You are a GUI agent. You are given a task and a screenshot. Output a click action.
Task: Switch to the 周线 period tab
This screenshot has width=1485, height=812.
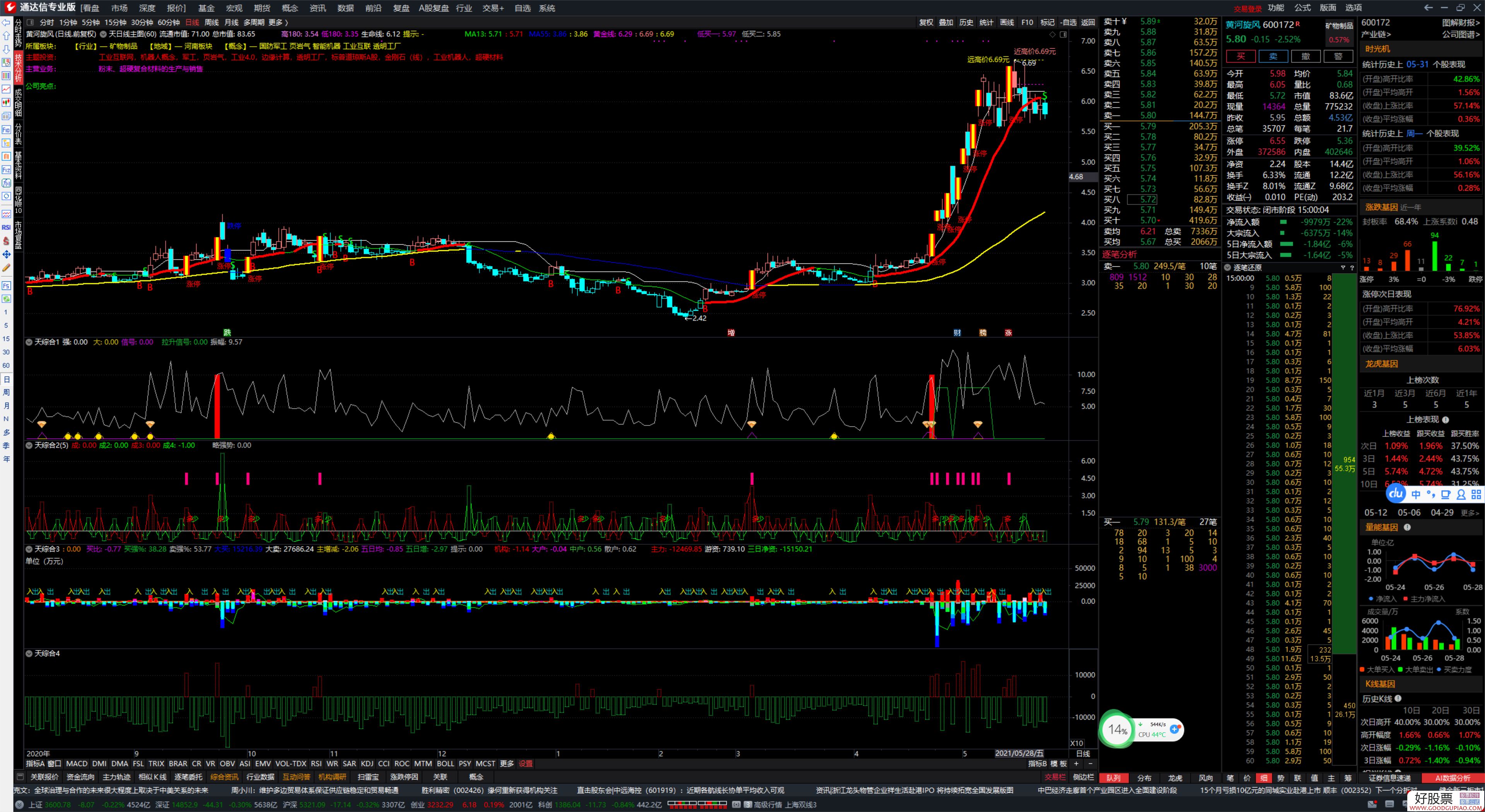coord(212,22)
